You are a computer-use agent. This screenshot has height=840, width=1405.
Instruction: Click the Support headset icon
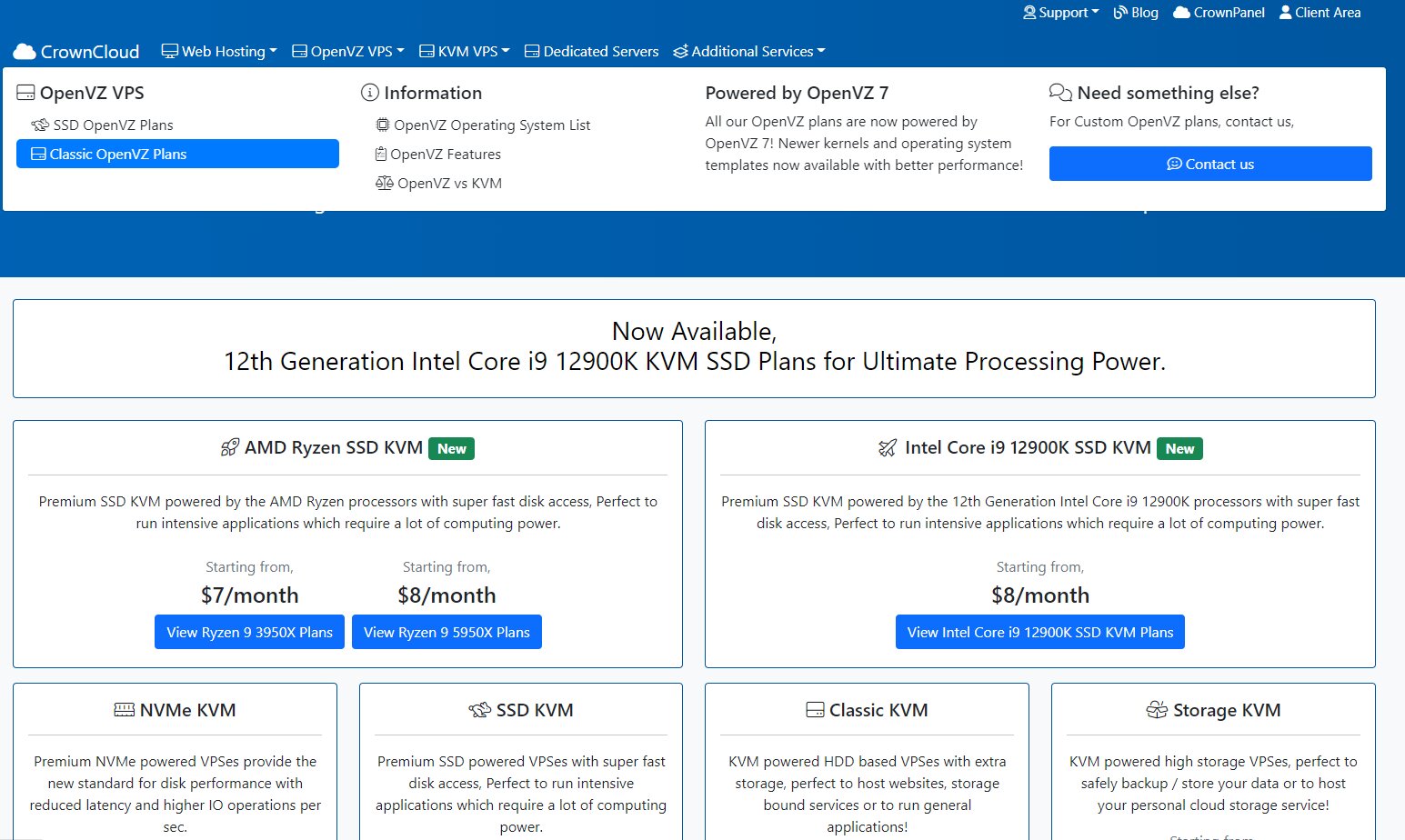tap(1029, 13)
